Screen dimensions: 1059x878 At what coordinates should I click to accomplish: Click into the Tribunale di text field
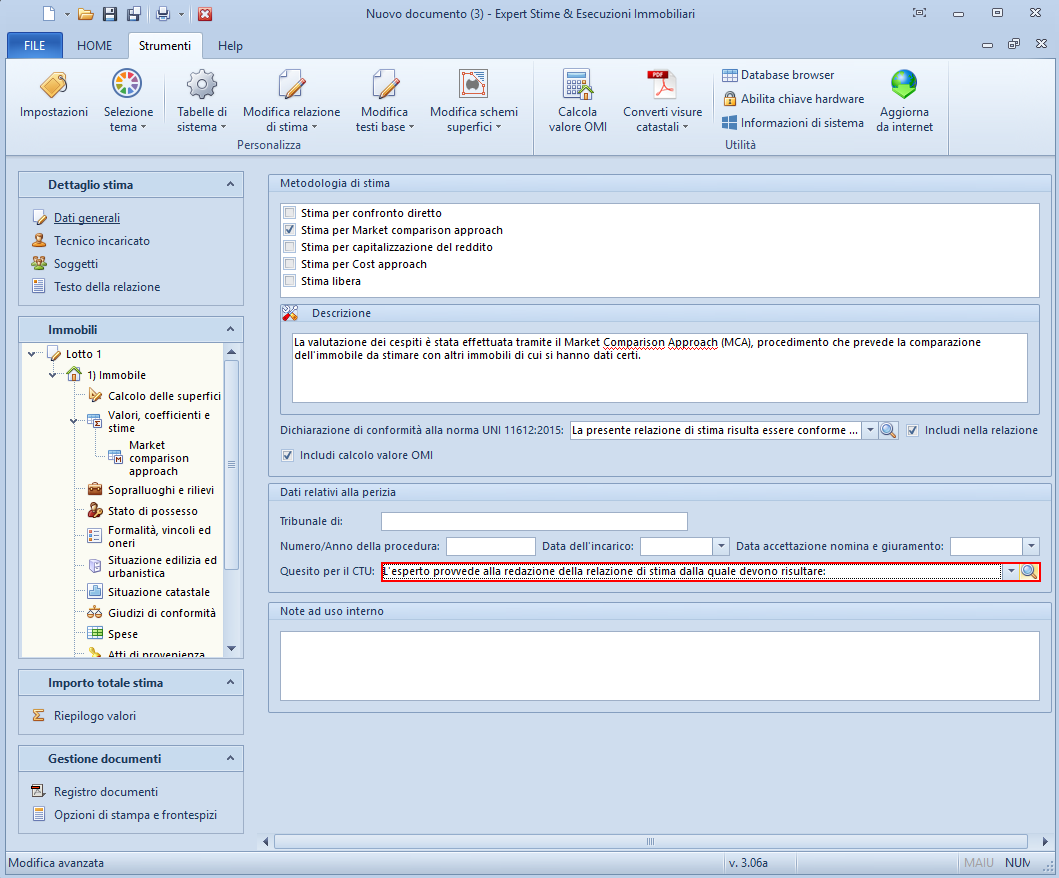coord(534,521)
